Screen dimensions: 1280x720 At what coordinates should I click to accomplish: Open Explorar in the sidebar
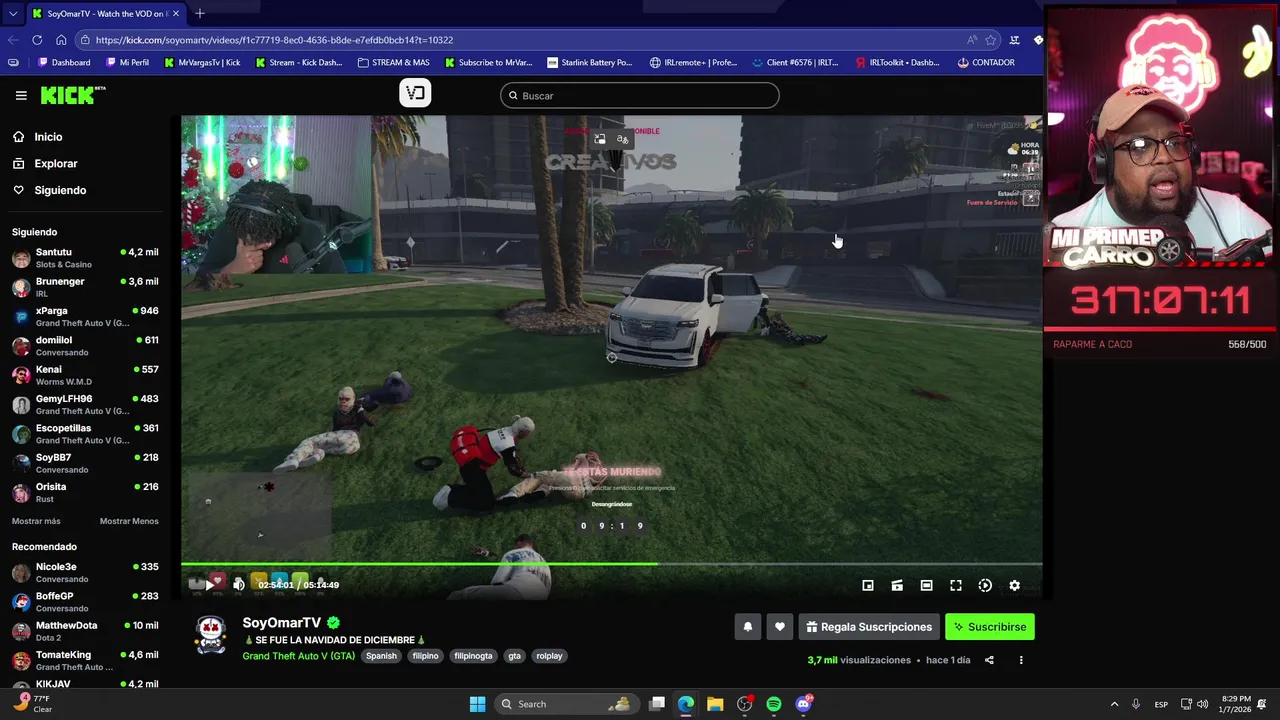click(55, 163)
